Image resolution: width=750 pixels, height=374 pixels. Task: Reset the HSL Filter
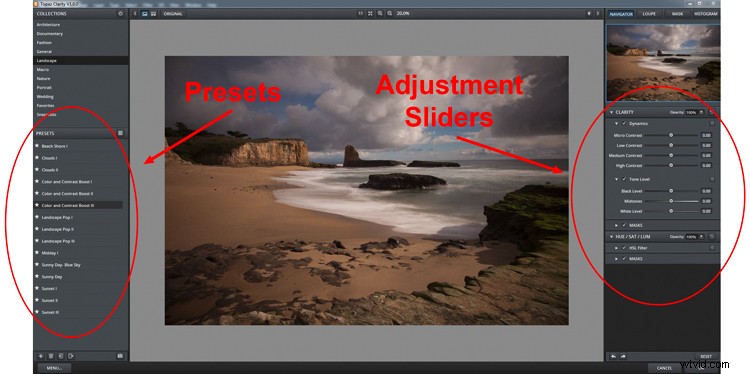pyautogui.click(x=712, y=248)
